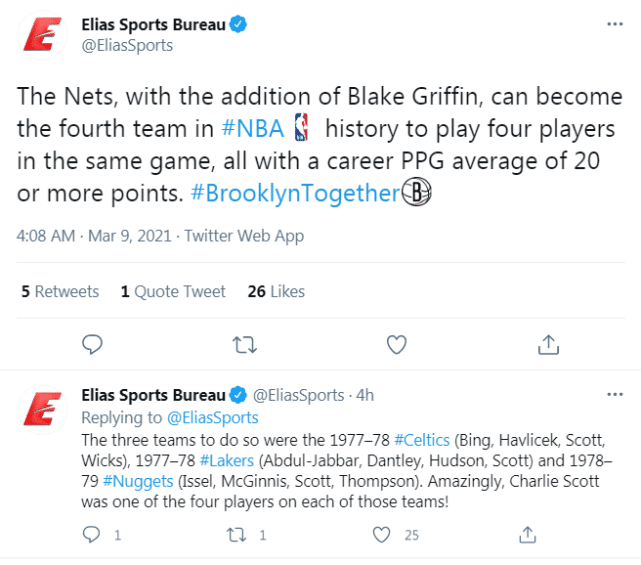Screen dimensions: 641x565
Task: Open Elias Sports Bureau avatar on main tweet
Action: tap(43, 35)
